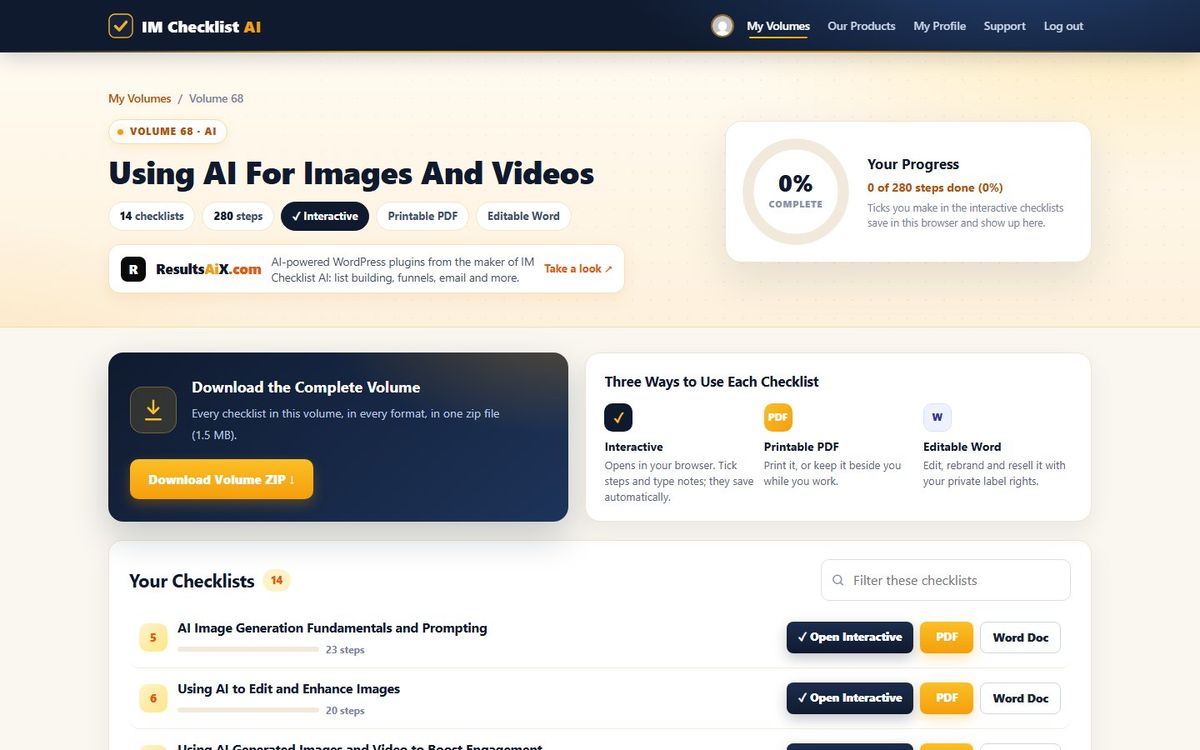Image resolution: width=1200 pixels, height=750 pixels.
Task: Get Word Doc for Using AI to Edit images
Action: pyautogui.click(x=1020, y=699)
